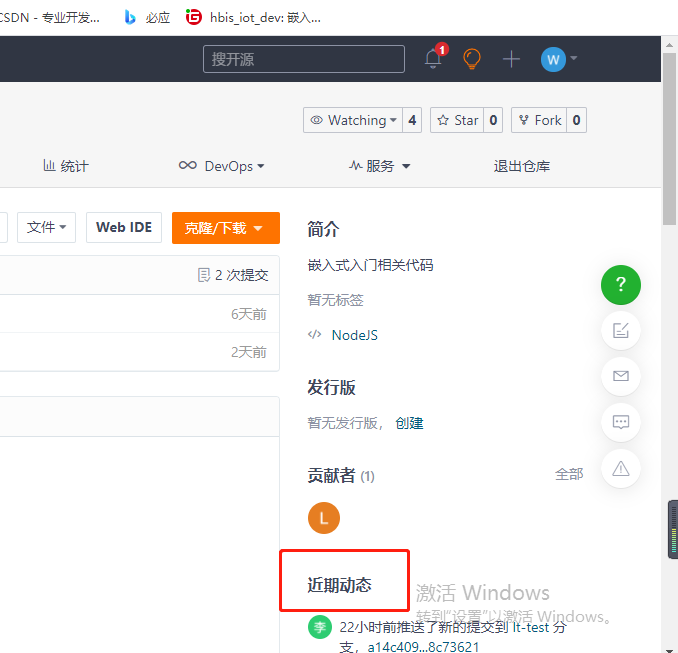Viewport: 678px width, 653px height.
Task: Open the CSDN bookmark
Action: coord(49,18)
